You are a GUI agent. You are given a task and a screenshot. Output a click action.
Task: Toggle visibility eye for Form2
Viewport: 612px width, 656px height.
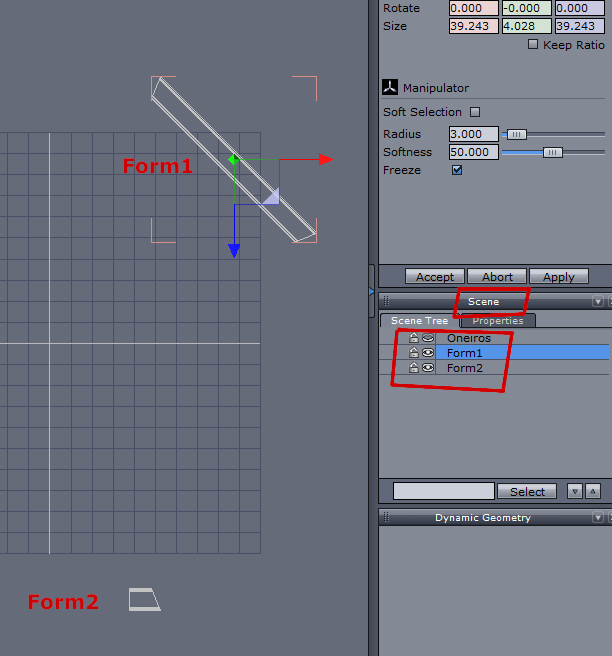coord(428,368)
